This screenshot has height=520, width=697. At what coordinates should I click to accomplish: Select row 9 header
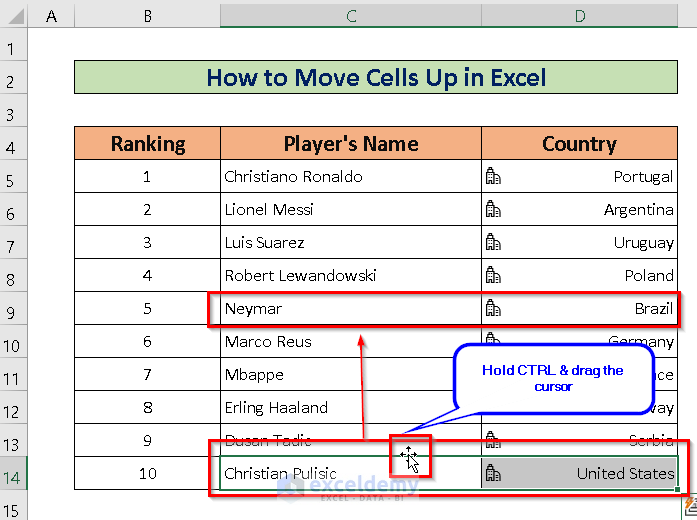pyautogui.click(x=13, y=308)
